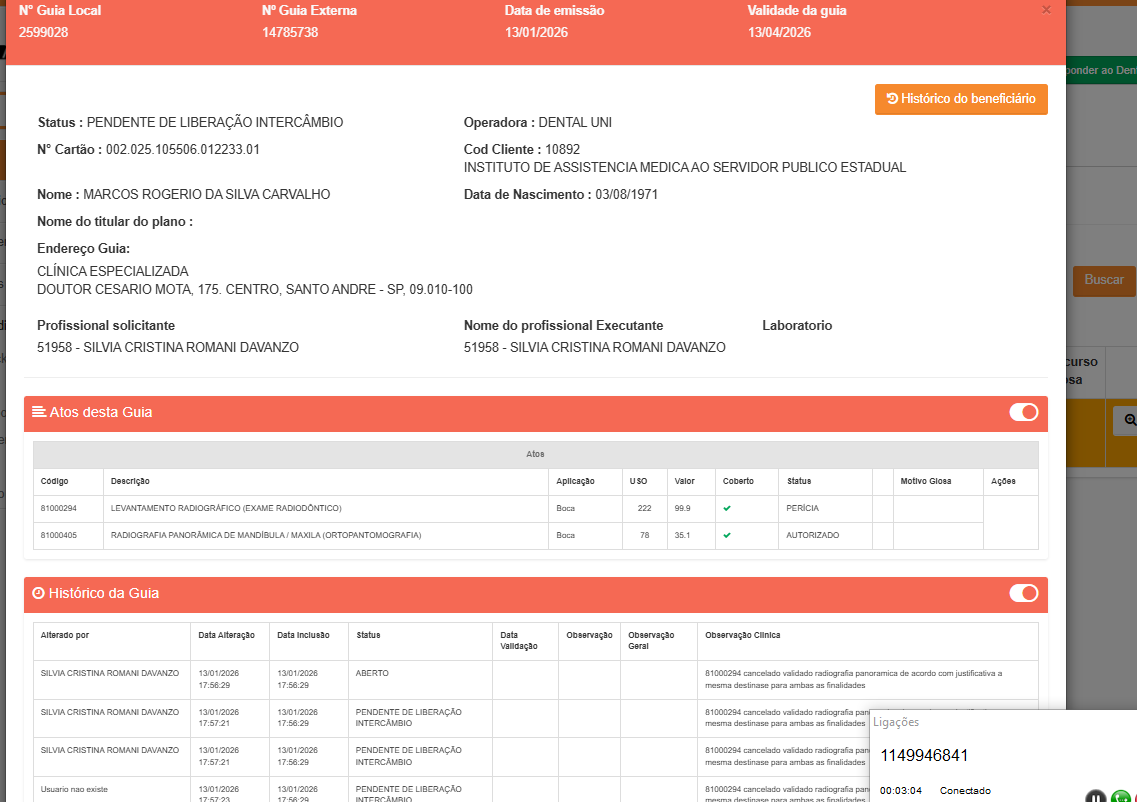The height and width of the screenshot is (802, 1137).
Task: Click coverage checkmark for Levantamento Radiográfico
Action: [727, 508]
